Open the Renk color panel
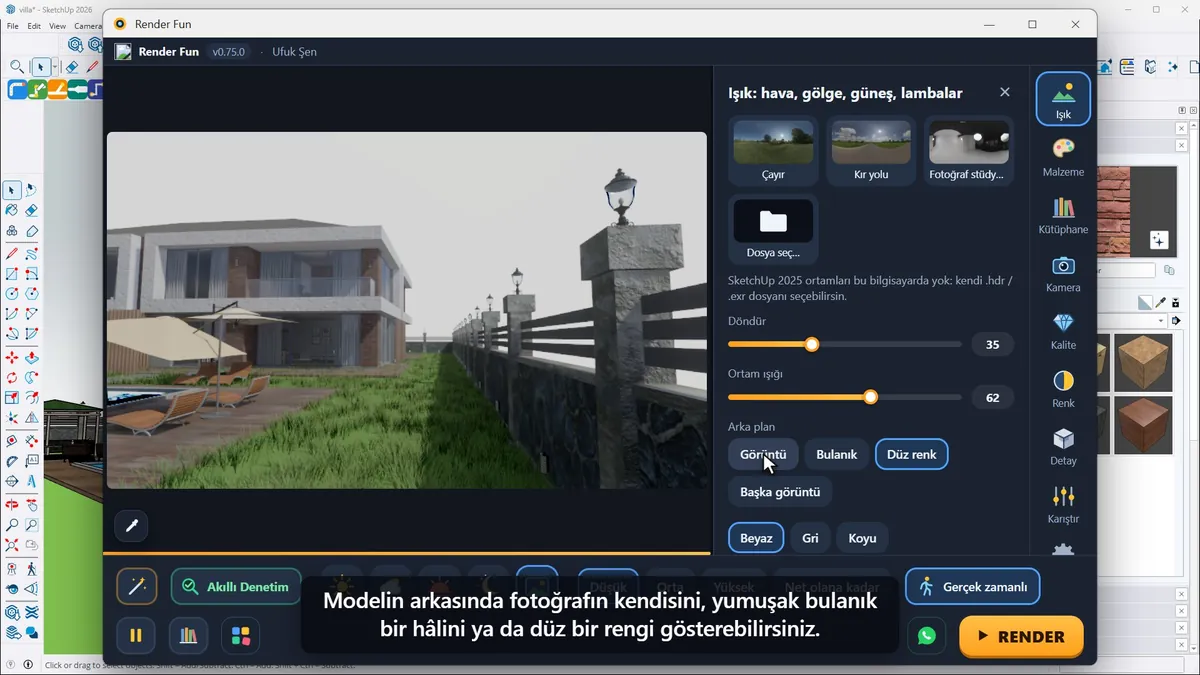Viewport: 1200px width, 675px height. [1063, 389]
